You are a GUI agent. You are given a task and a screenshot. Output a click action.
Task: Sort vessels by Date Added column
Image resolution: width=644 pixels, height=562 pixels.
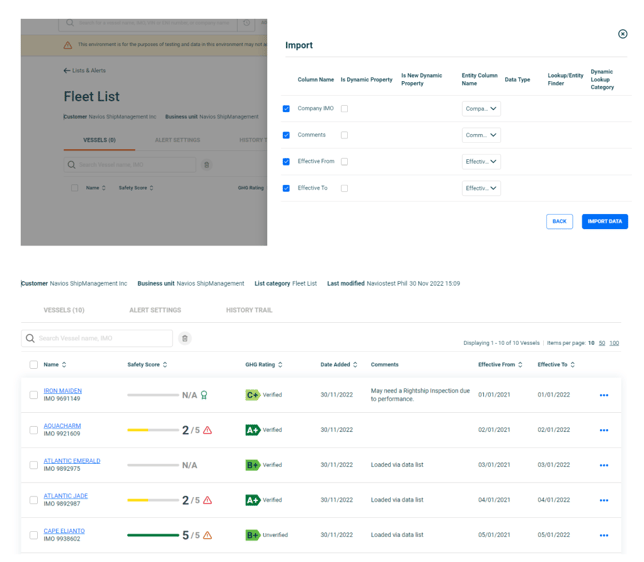(x=355, y=365)
